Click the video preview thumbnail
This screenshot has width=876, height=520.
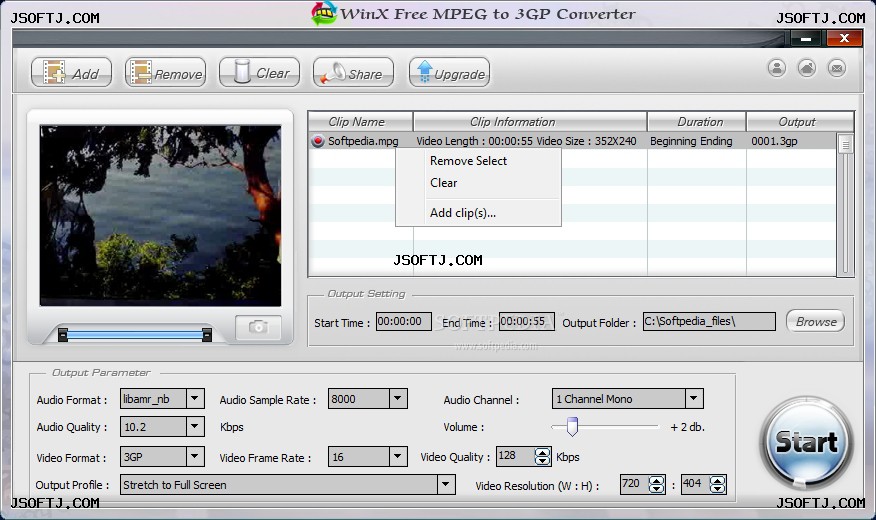(160, 216)
